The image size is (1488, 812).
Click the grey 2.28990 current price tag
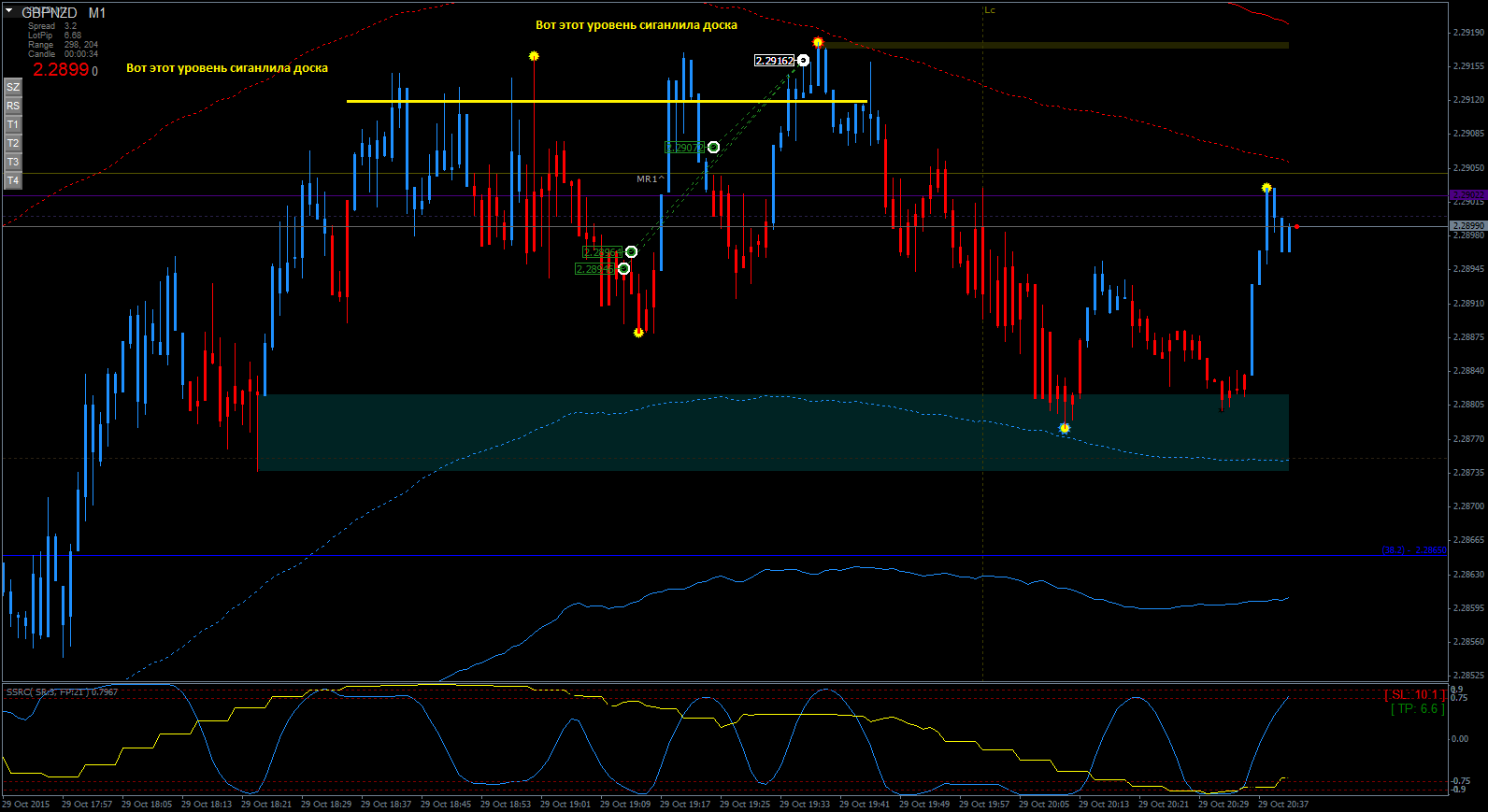click(x=1468, y=226)
